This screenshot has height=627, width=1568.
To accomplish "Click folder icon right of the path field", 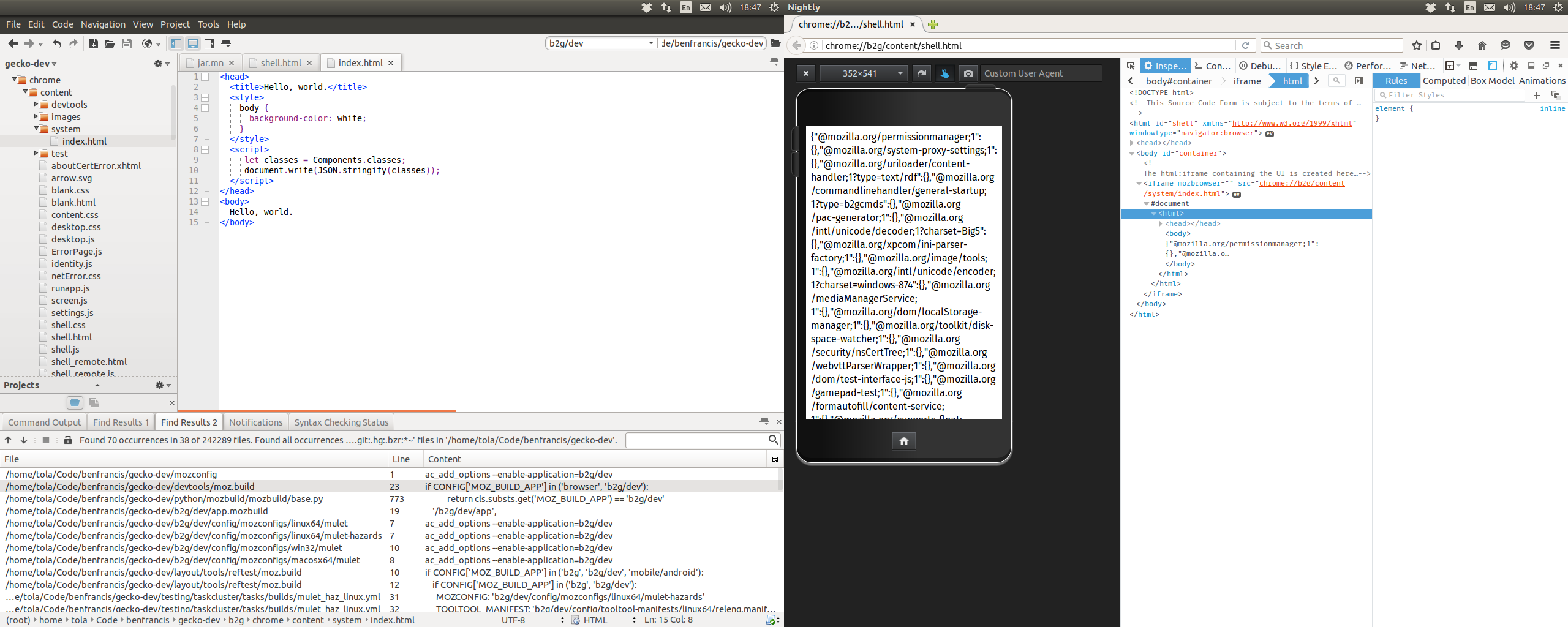I will 776,43.
